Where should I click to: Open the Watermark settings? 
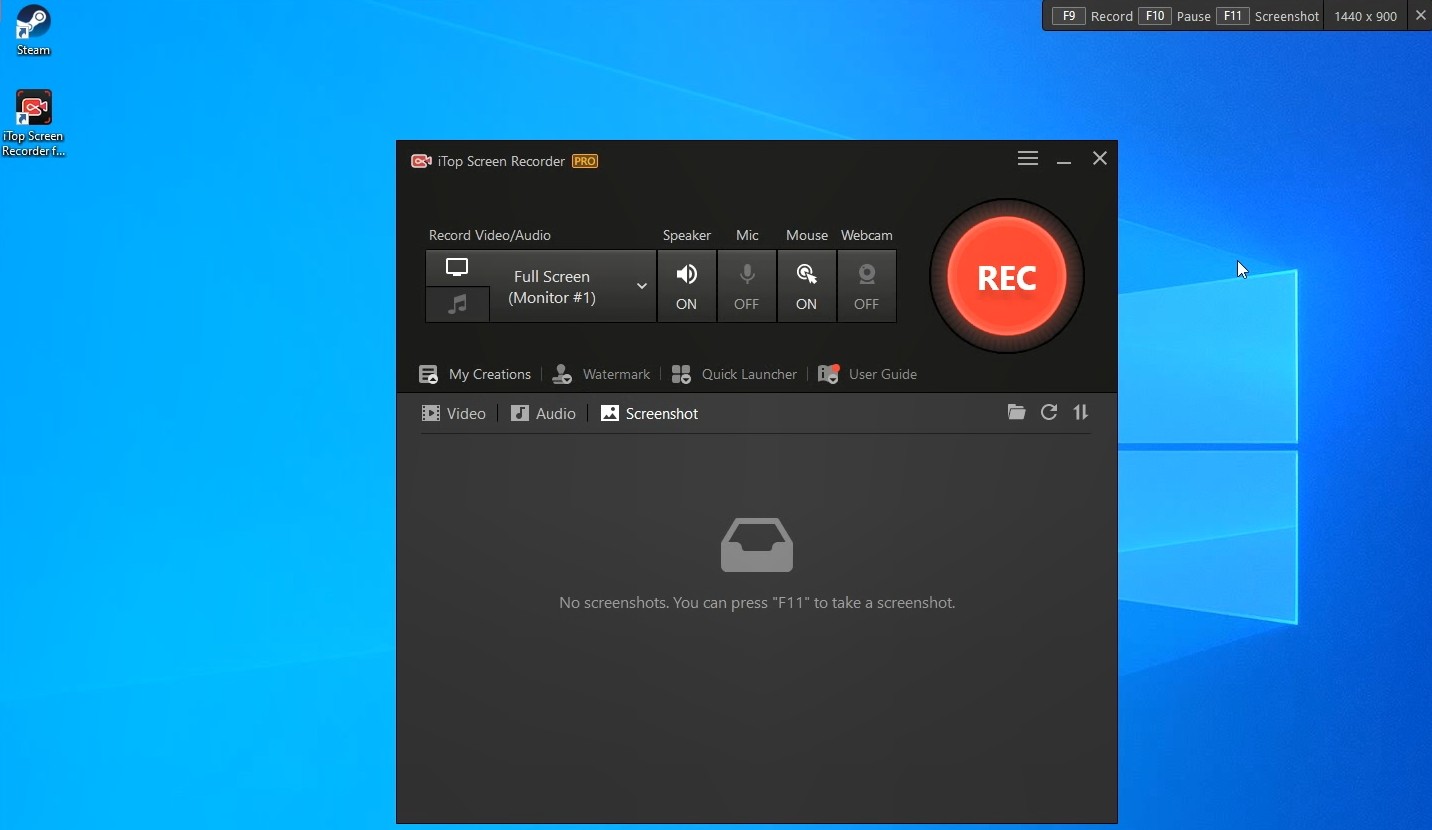602,374
